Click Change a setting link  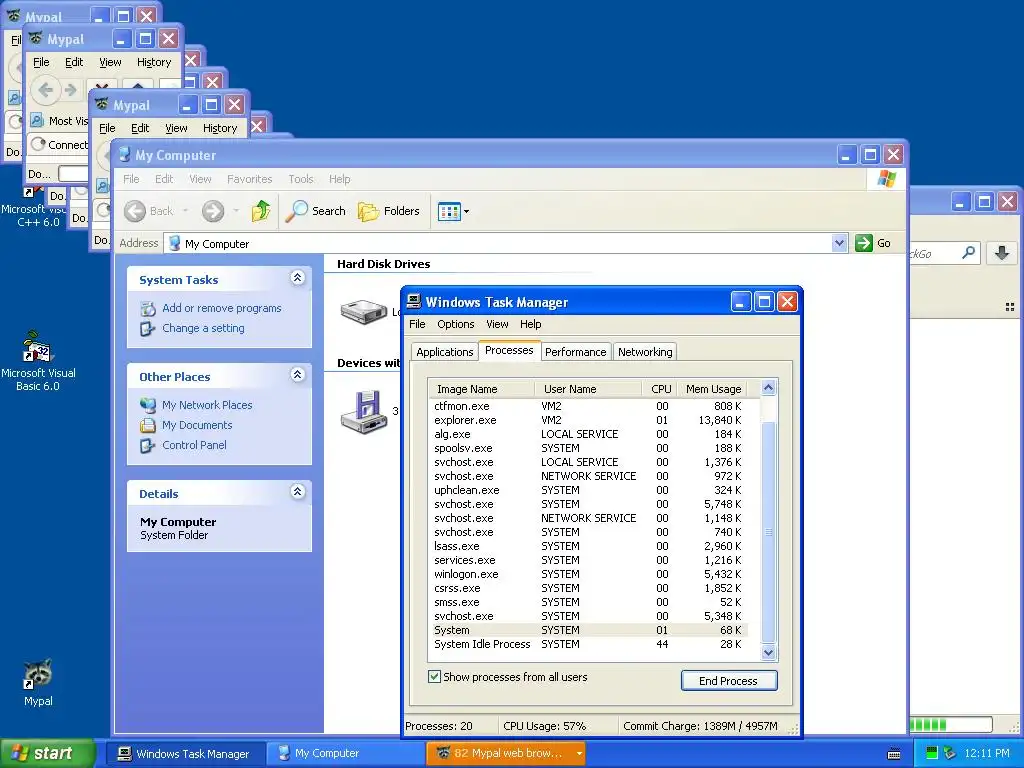coord(203,328)
